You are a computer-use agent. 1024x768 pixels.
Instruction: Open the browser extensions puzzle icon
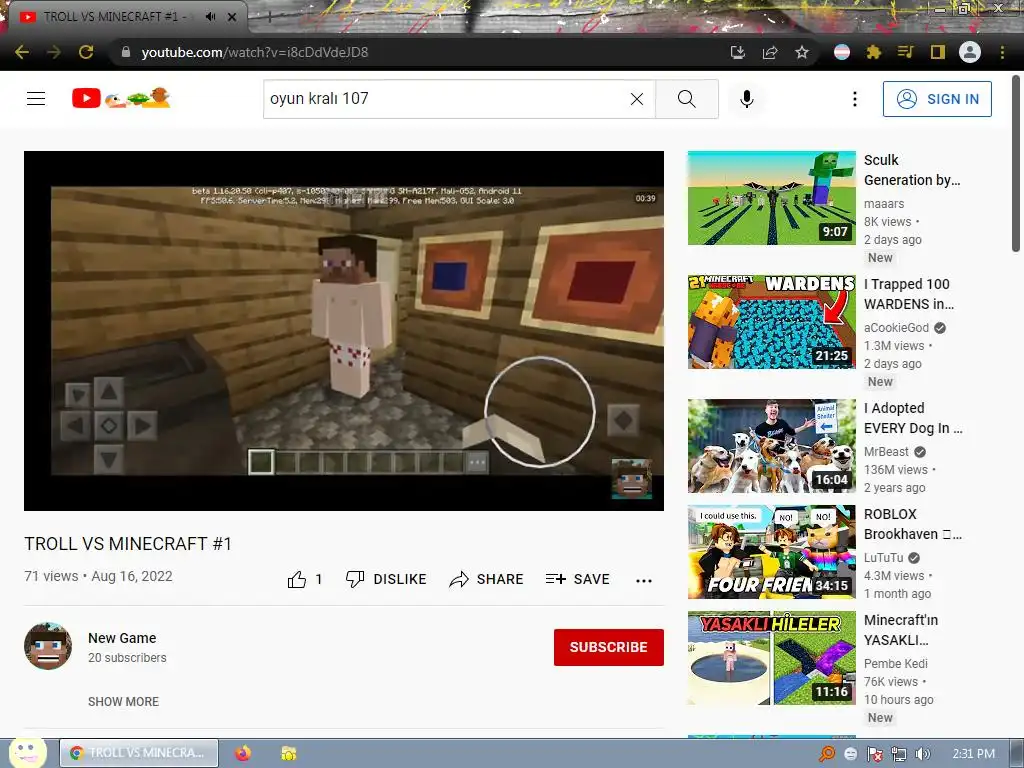pyautogui.click(x=874, y=52)
